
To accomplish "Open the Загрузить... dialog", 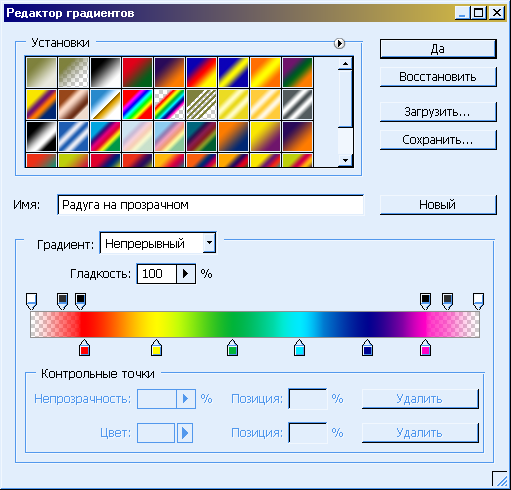I will click(438, 112).
